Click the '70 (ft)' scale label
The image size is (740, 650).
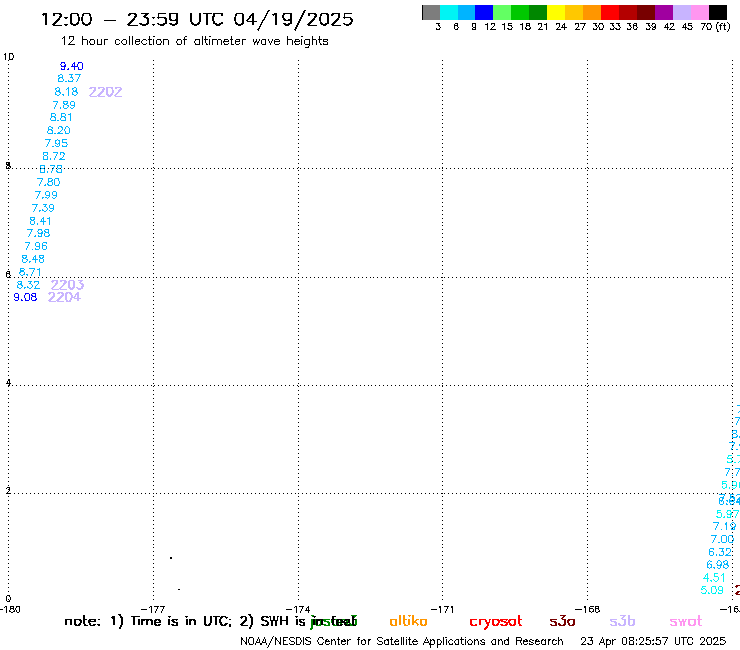[715, 27]
